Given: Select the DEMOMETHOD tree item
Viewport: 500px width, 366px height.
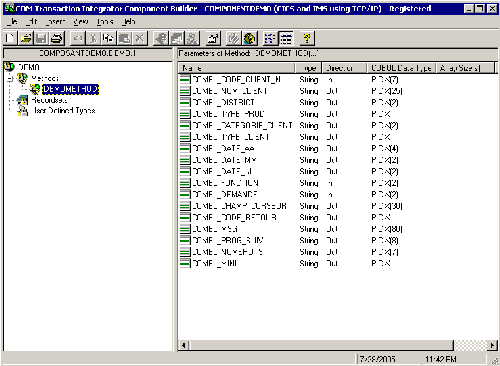Looking at the screenshot, I should pos(71,89).
